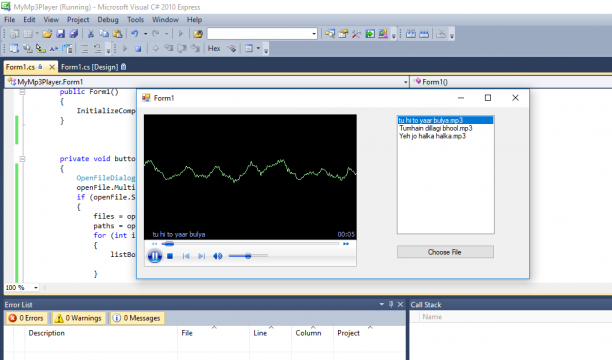Screen dimensions: 612x360
Task: Open the Window menu
Action: tap(165, 20)
